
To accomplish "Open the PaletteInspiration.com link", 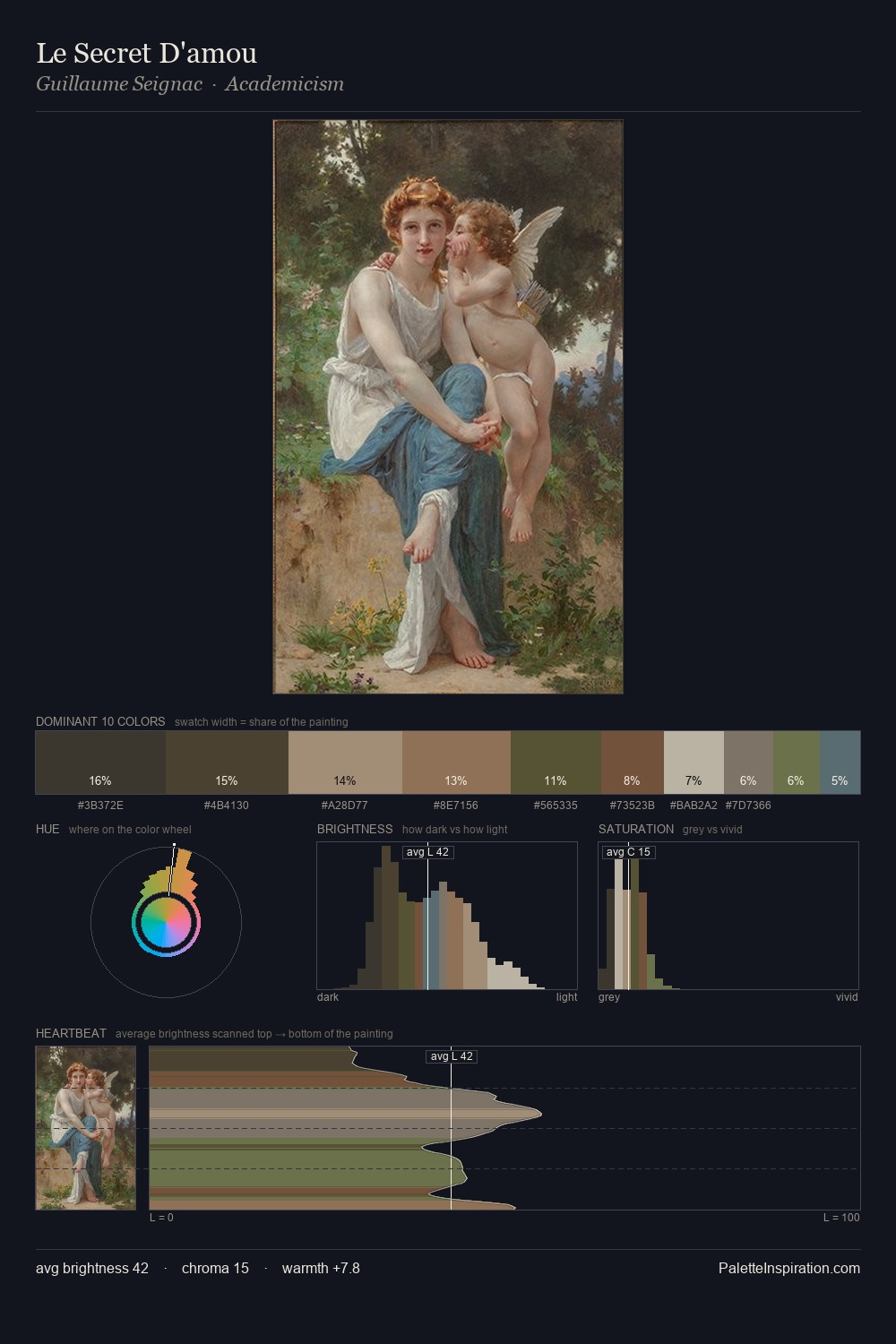I will click(789, 1268).
